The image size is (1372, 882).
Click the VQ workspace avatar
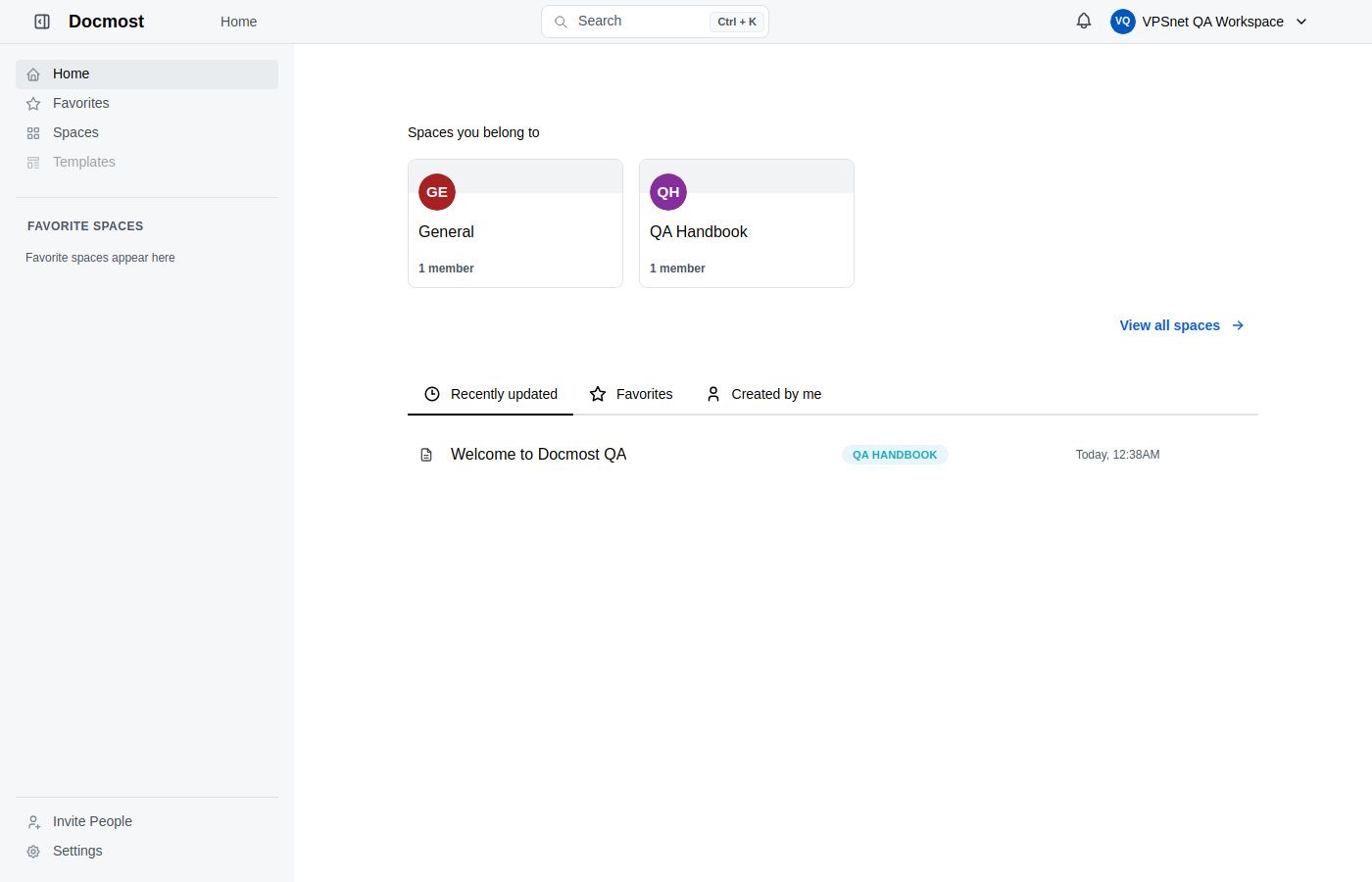1123,22
